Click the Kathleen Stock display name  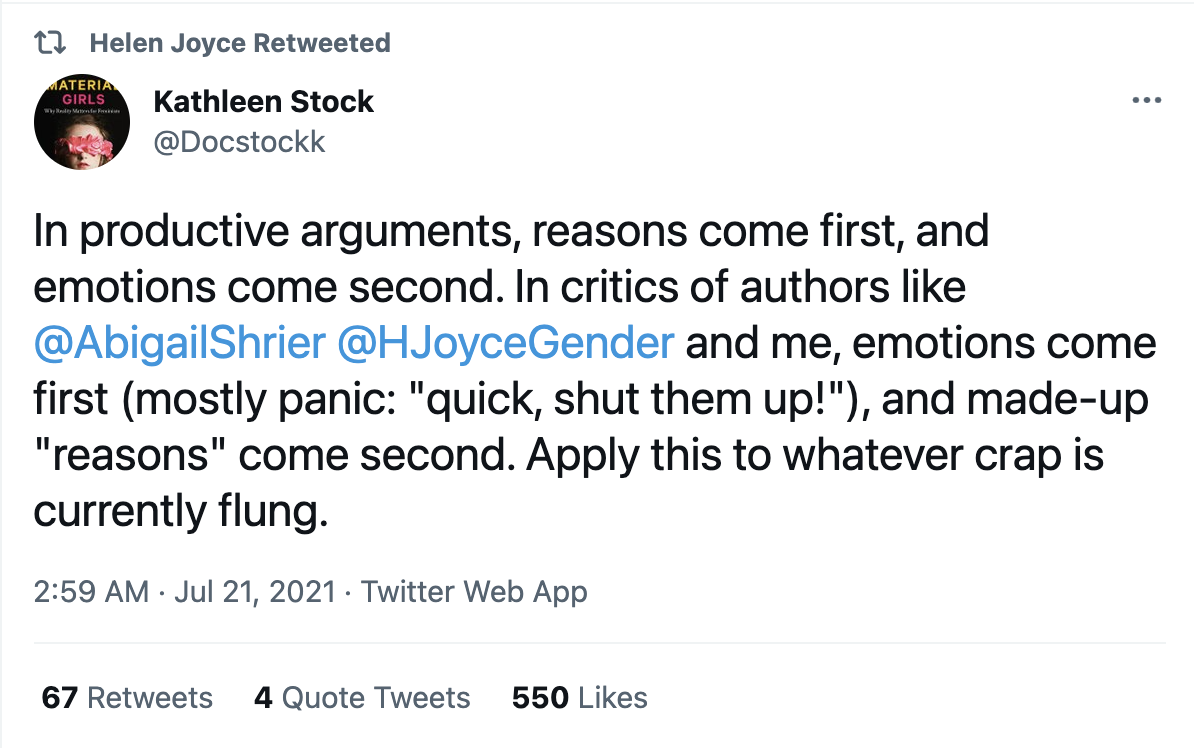[x=263, y=101]
